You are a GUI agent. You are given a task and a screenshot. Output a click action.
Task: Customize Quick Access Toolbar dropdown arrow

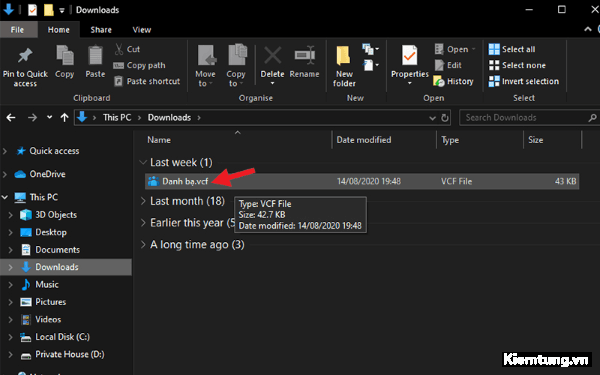[62, 10]
